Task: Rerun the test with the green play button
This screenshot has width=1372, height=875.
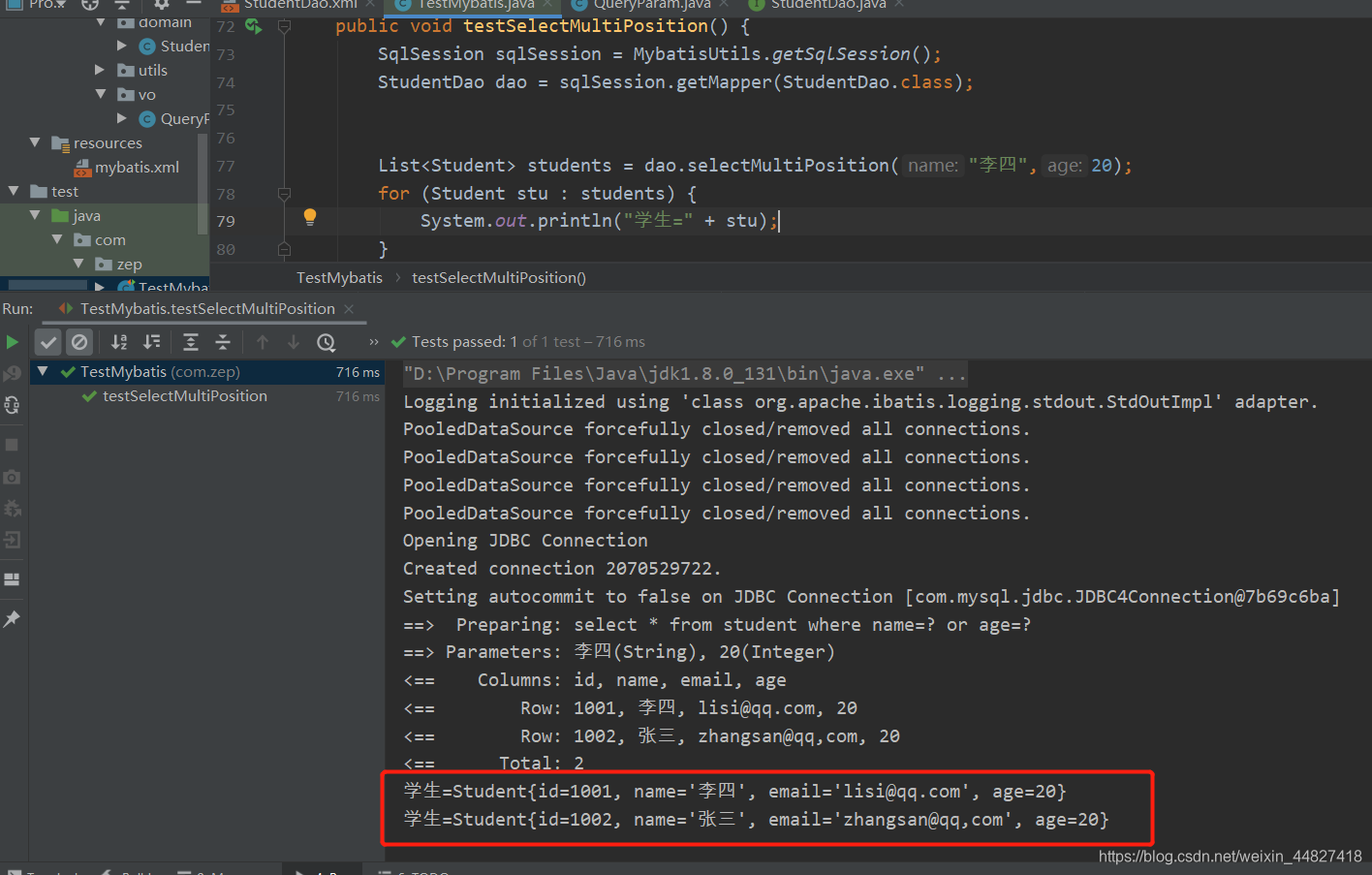Action: (13, 342)
